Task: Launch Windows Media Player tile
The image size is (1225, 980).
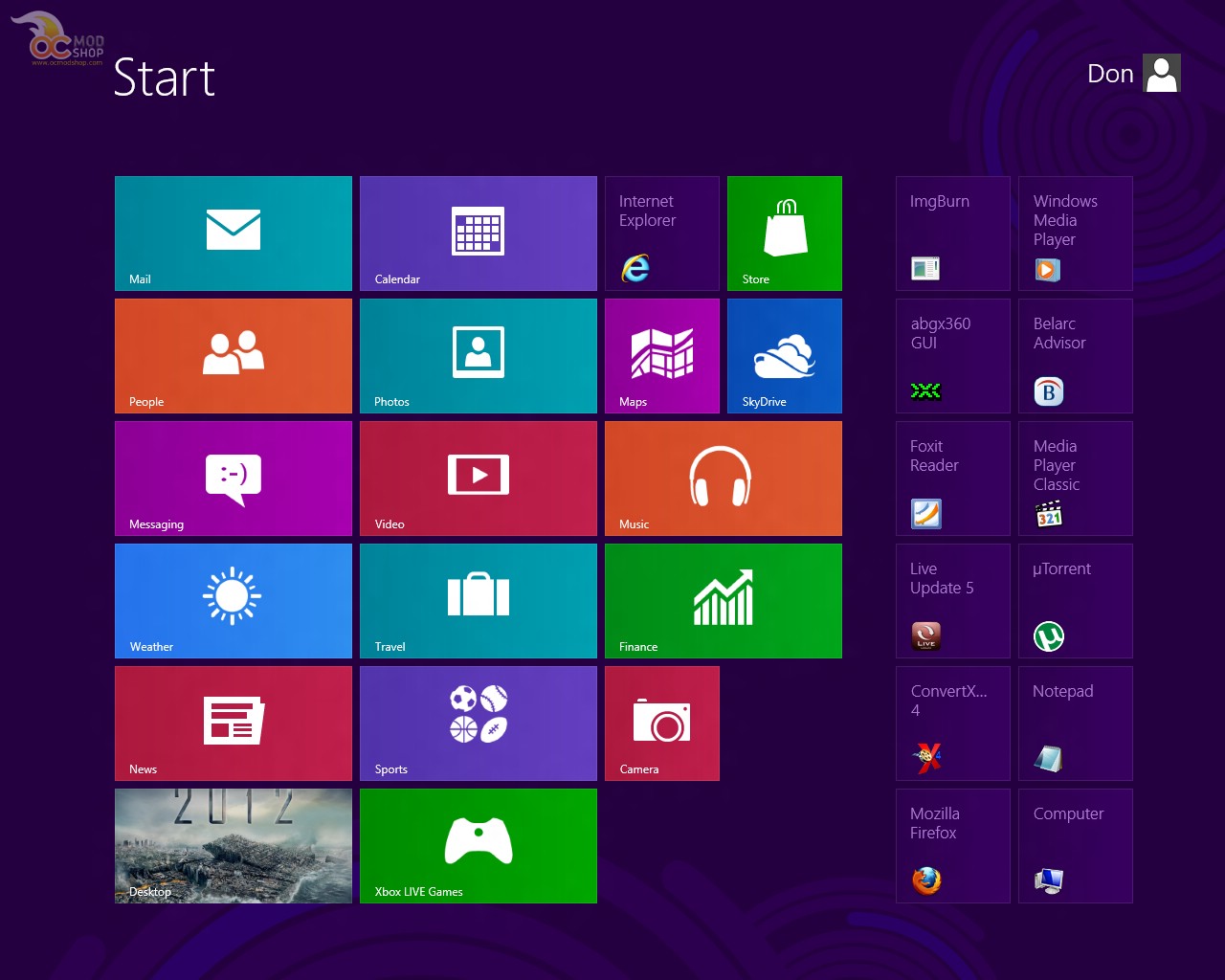Action: tap(1076, 234)
